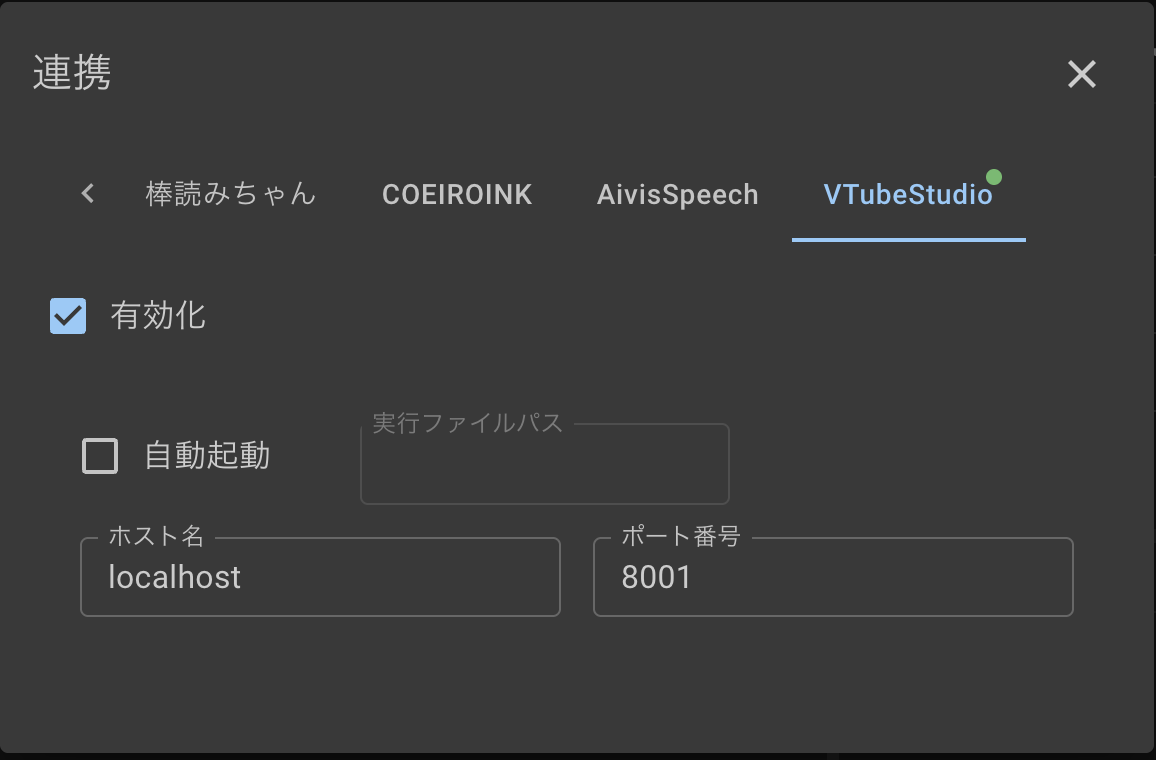Enable the 自動起動 option
Screen dimensions: 1156x760
pyautogui.click(x=99, y=456)
